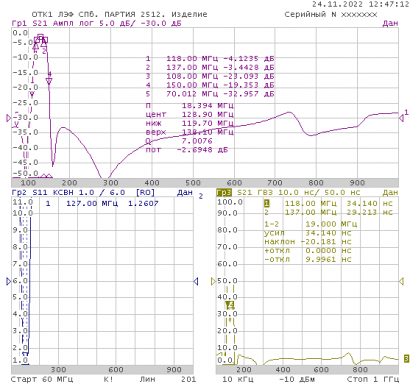Select marker row '108.00 МГц -23.093 дБ'
Image resolution: width=410 pixels, height=384 pixels.
click(x=210, y=76)
